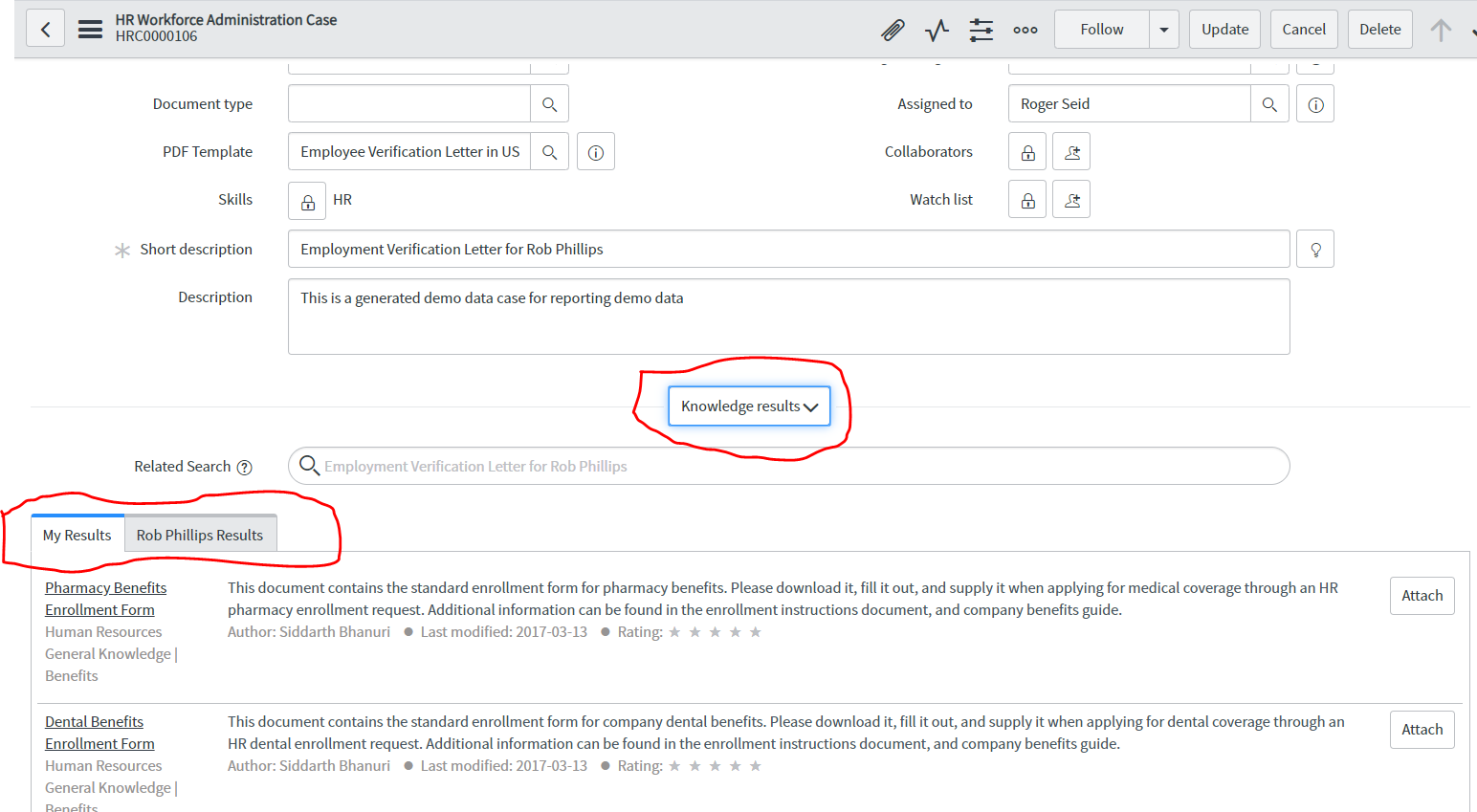Switch to Rob Phillips Results tab
This screenshot has height=812, width=1477.
(x=200, y=535)
